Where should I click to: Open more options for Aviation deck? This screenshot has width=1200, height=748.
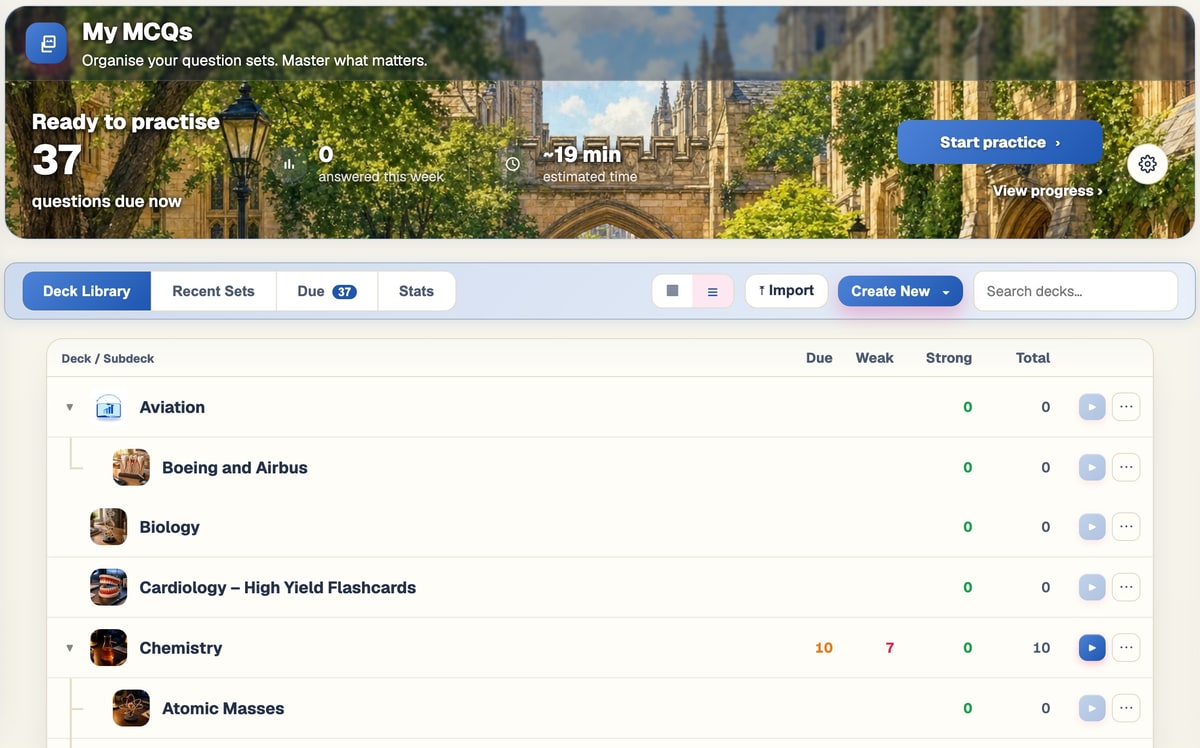(x=1126, y=407)
